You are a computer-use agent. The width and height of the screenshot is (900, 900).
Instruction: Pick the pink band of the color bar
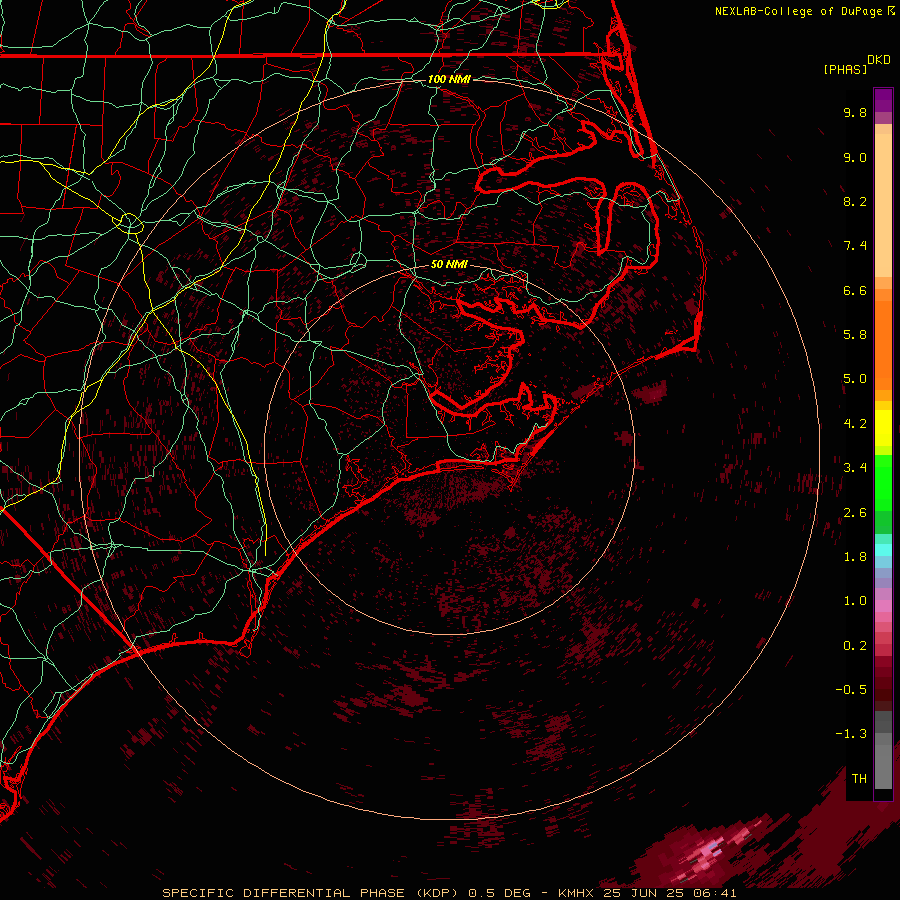[x=883, y=606]
